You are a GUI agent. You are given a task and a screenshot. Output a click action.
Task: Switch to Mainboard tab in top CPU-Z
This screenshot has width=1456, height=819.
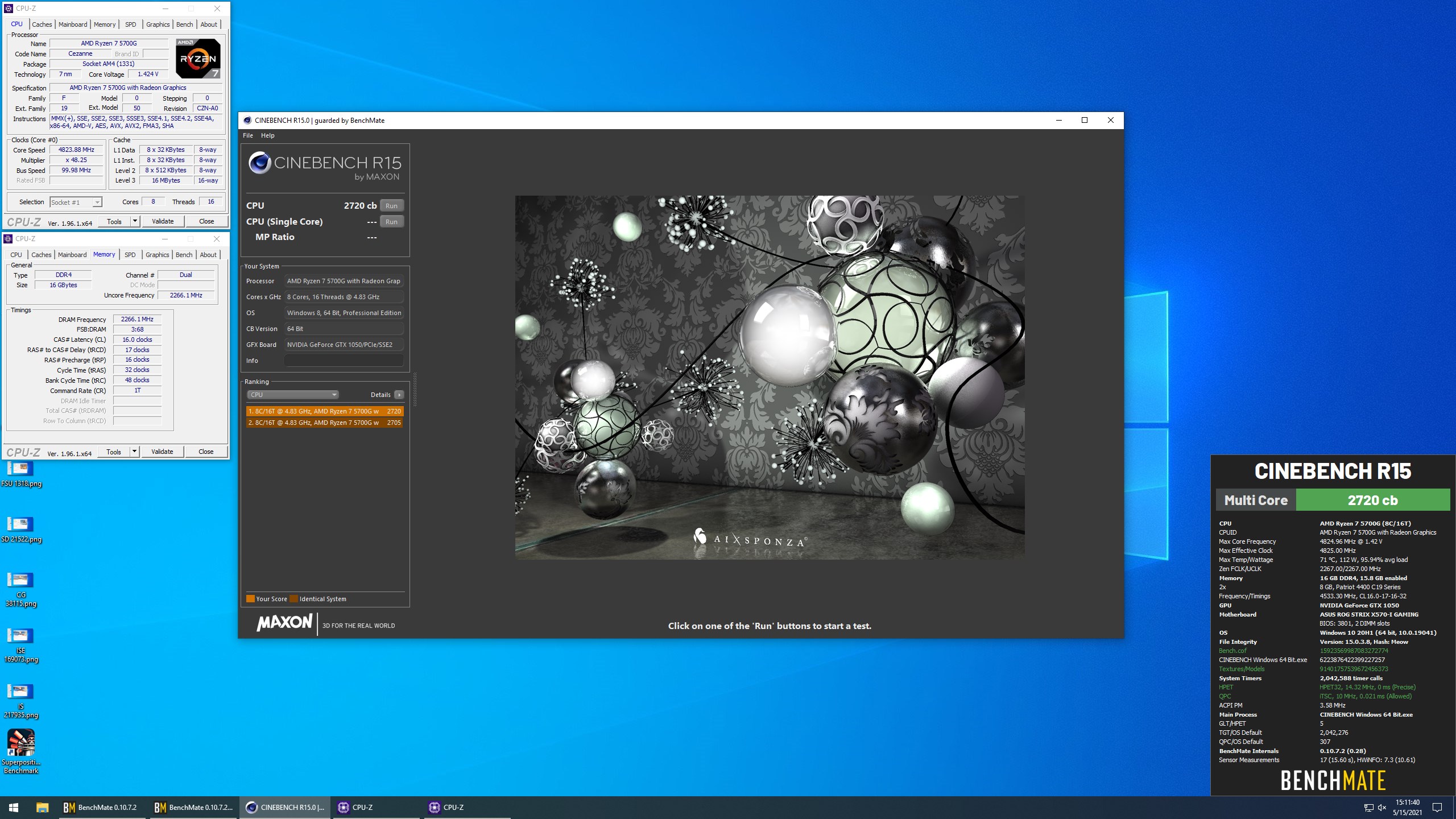(73, 24)
